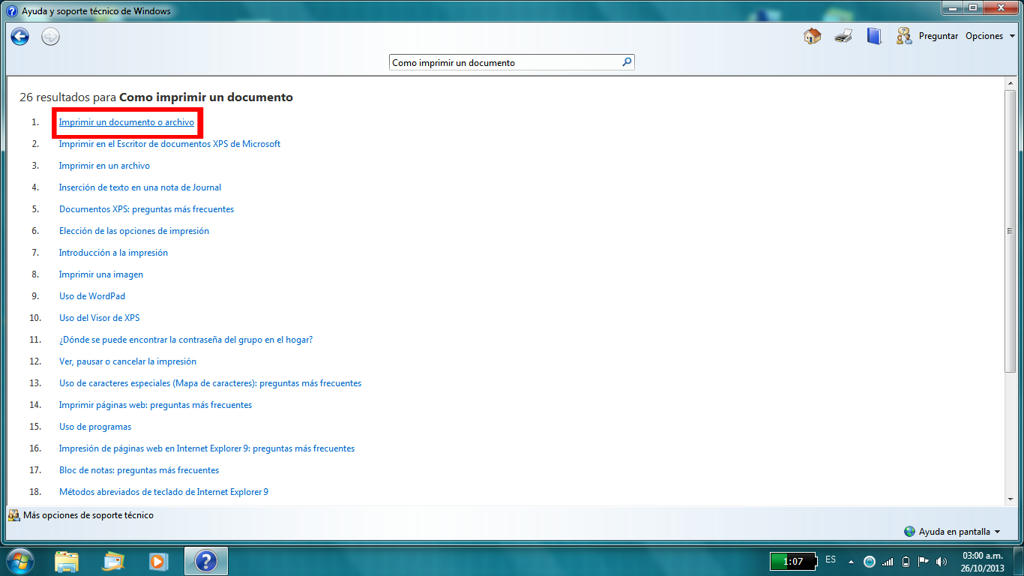Screen dimensions: 1024x576
Task: Open result Uso de programas
Action: [95, 426]
